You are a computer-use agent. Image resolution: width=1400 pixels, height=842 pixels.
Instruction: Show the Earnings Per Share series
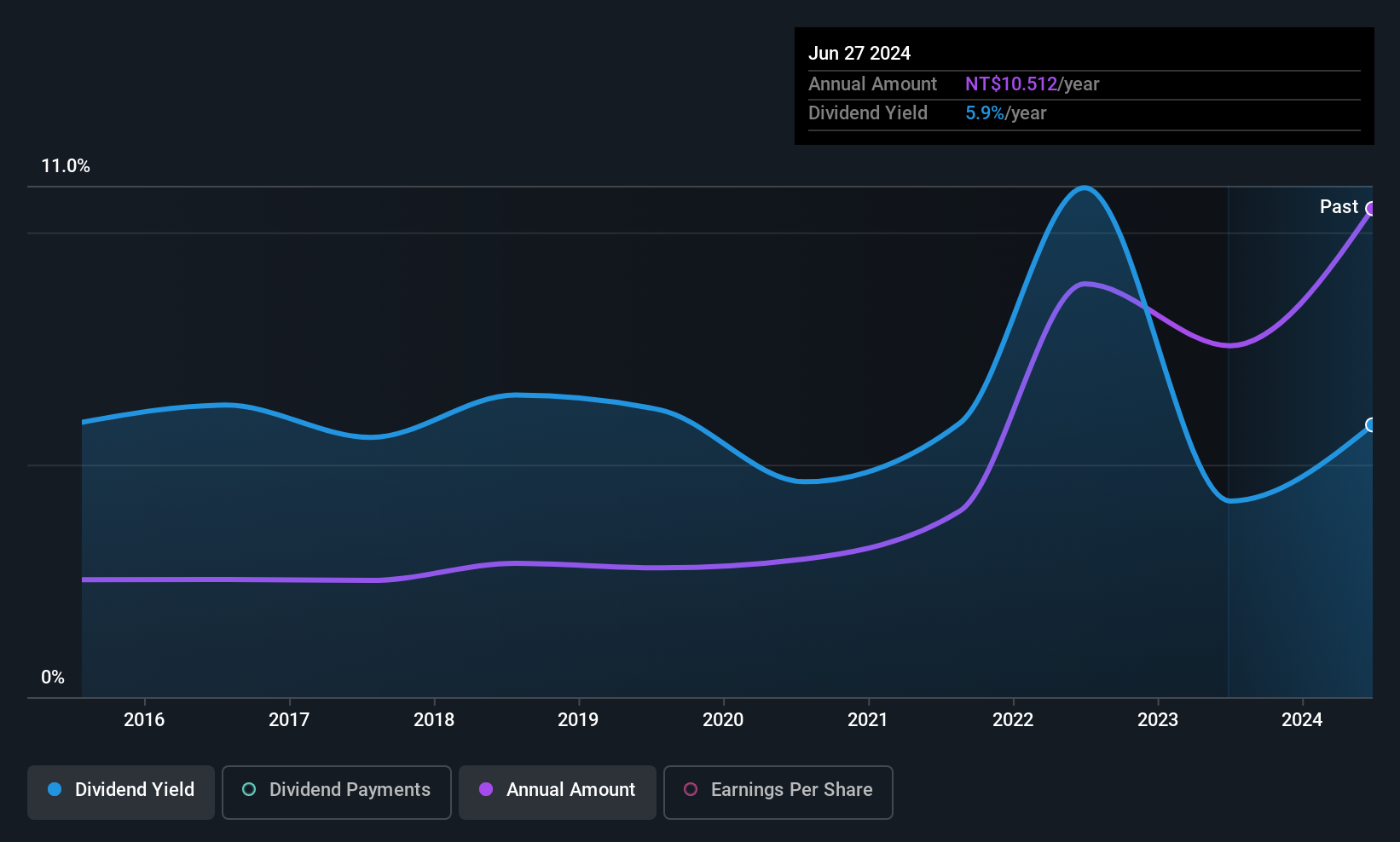tap(778, 792)
